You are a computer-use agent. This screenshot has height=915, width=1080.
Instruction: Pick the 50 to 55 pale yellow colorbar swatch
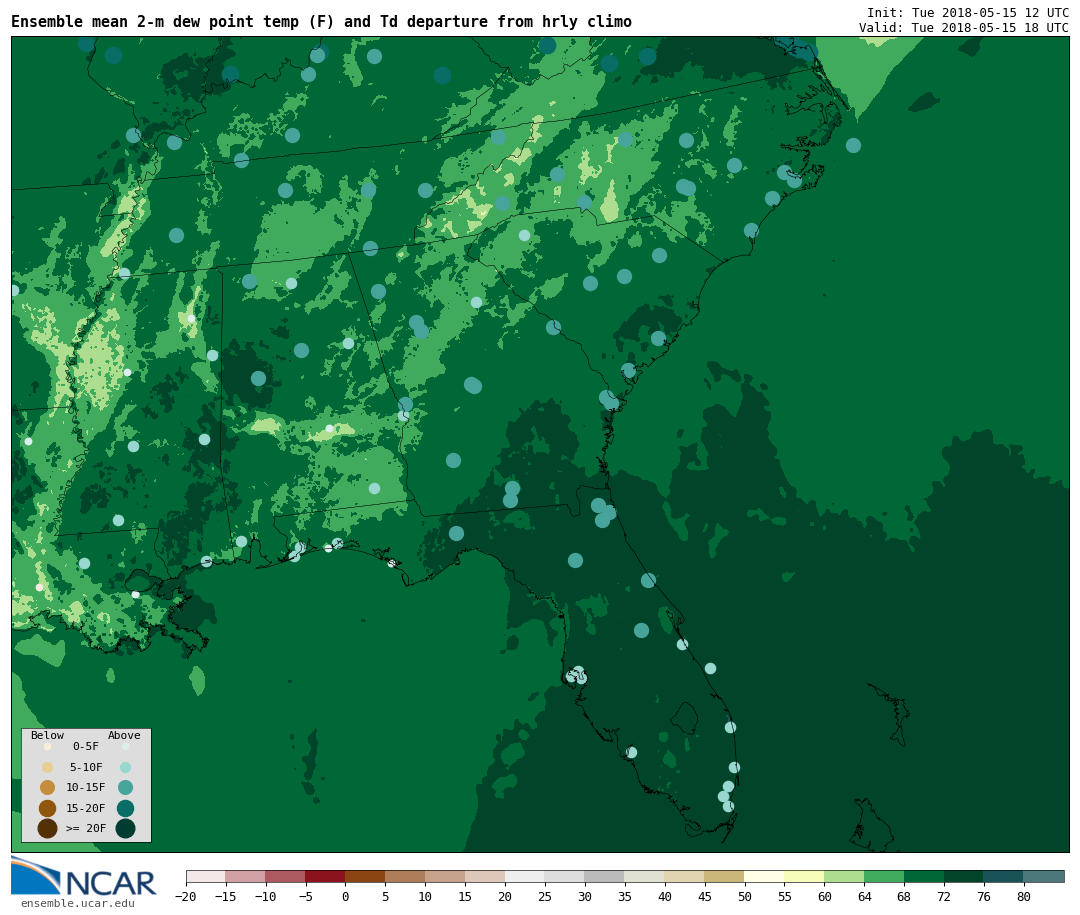coord(765,876)
